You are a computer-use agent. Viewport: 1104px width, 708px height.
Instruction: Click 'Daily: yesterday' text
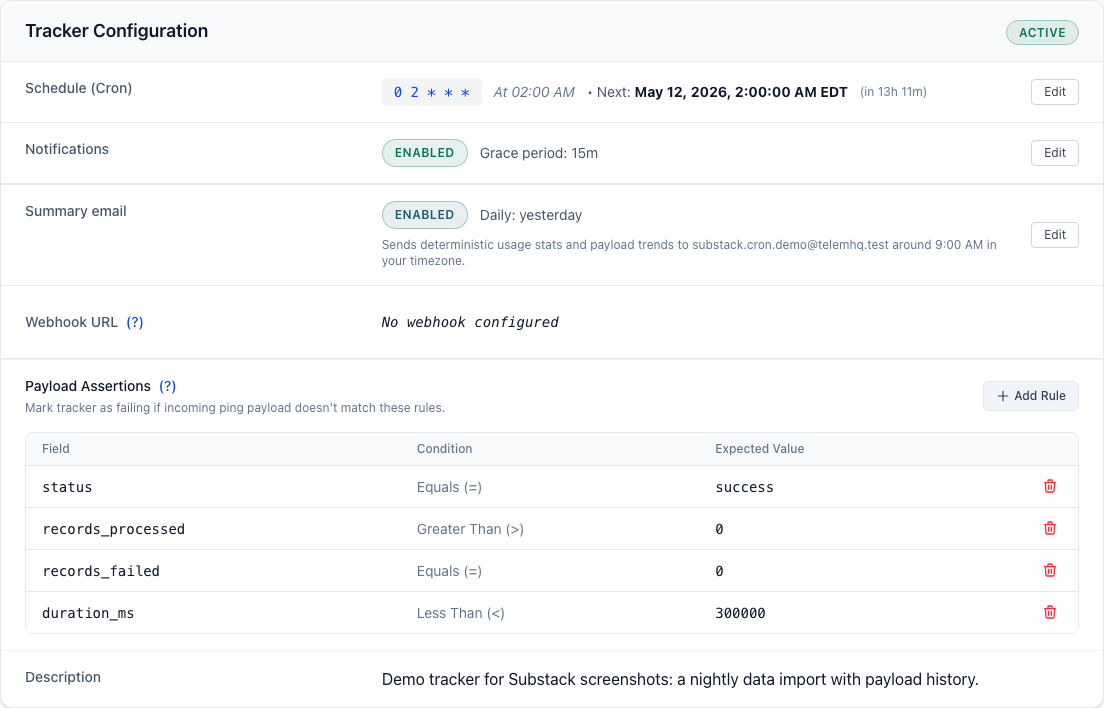tap(531, 215)
